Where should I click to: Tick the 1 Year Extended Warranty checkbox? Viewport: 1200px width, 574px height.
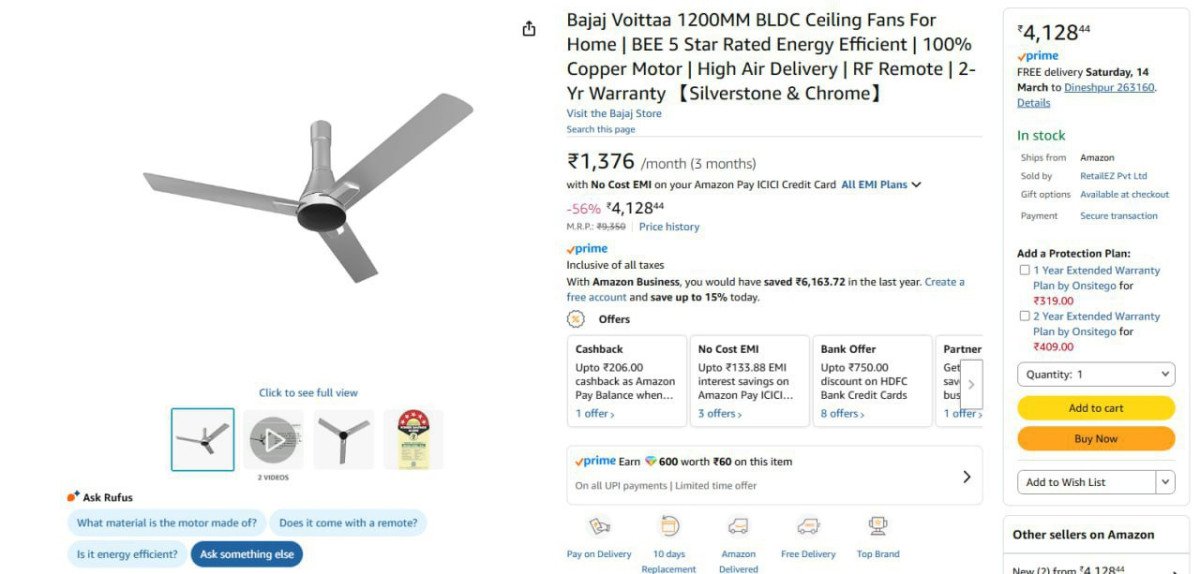coord(1024,270)
